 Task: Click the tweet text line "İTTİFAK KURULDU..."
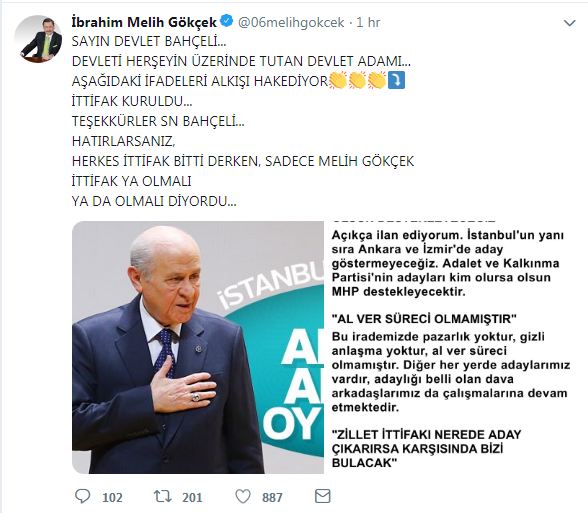132,101
